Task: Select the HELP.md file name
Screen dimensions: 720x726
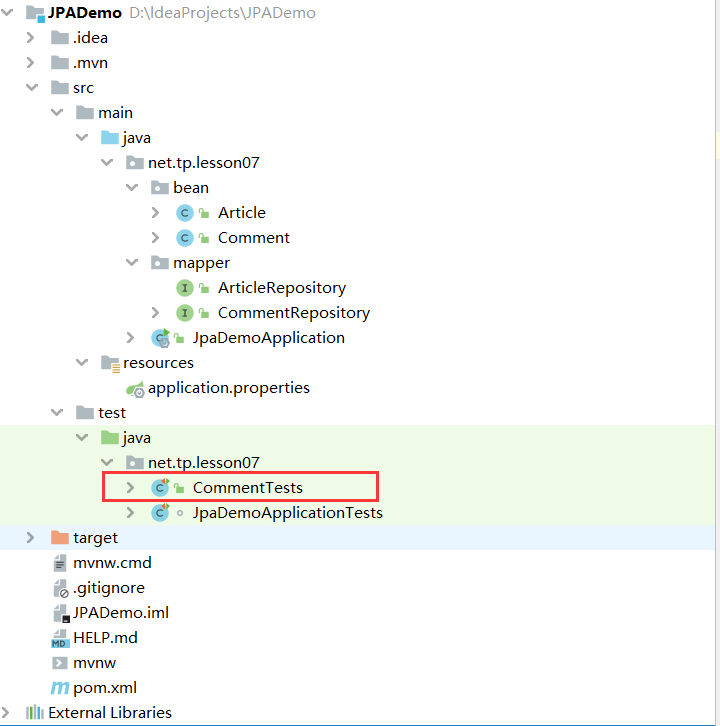Action: tap(106, 638)
